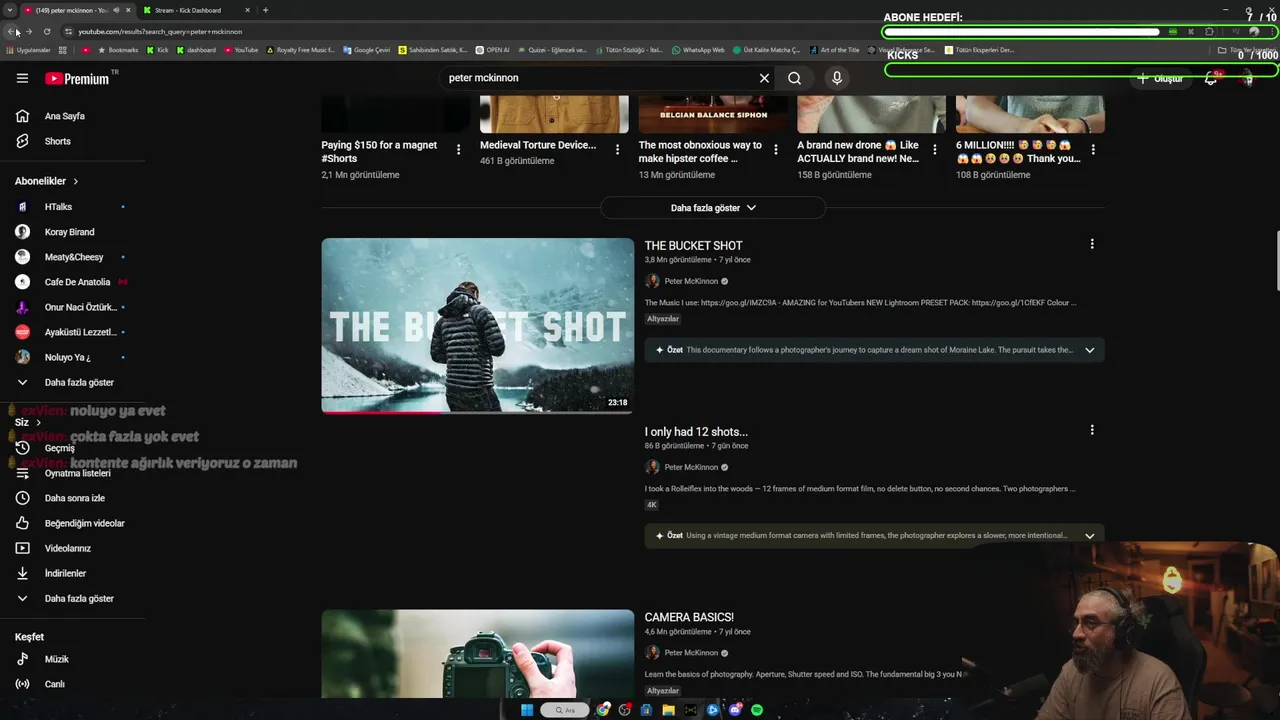Go back with browser back arrow

[x=12, y=31]
